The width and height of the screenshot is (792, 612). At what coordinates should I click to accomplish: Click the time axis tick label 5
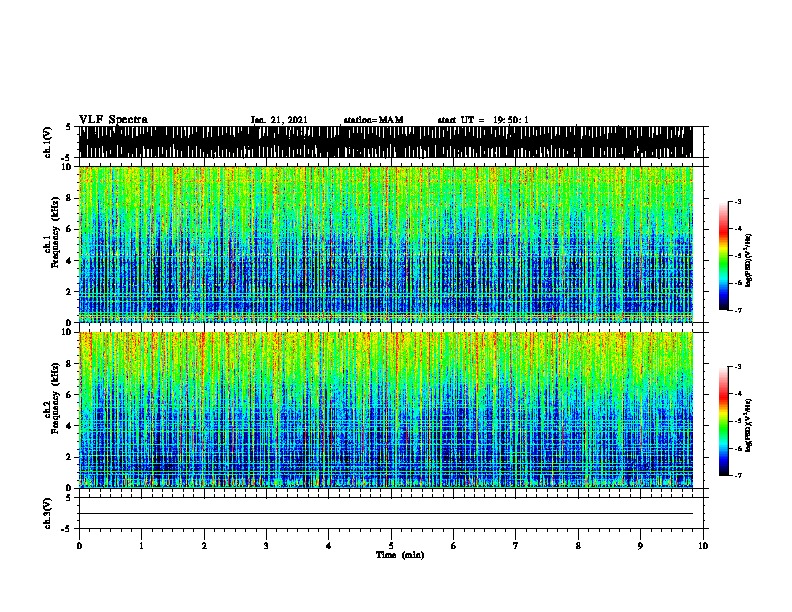tap(391, 546)
